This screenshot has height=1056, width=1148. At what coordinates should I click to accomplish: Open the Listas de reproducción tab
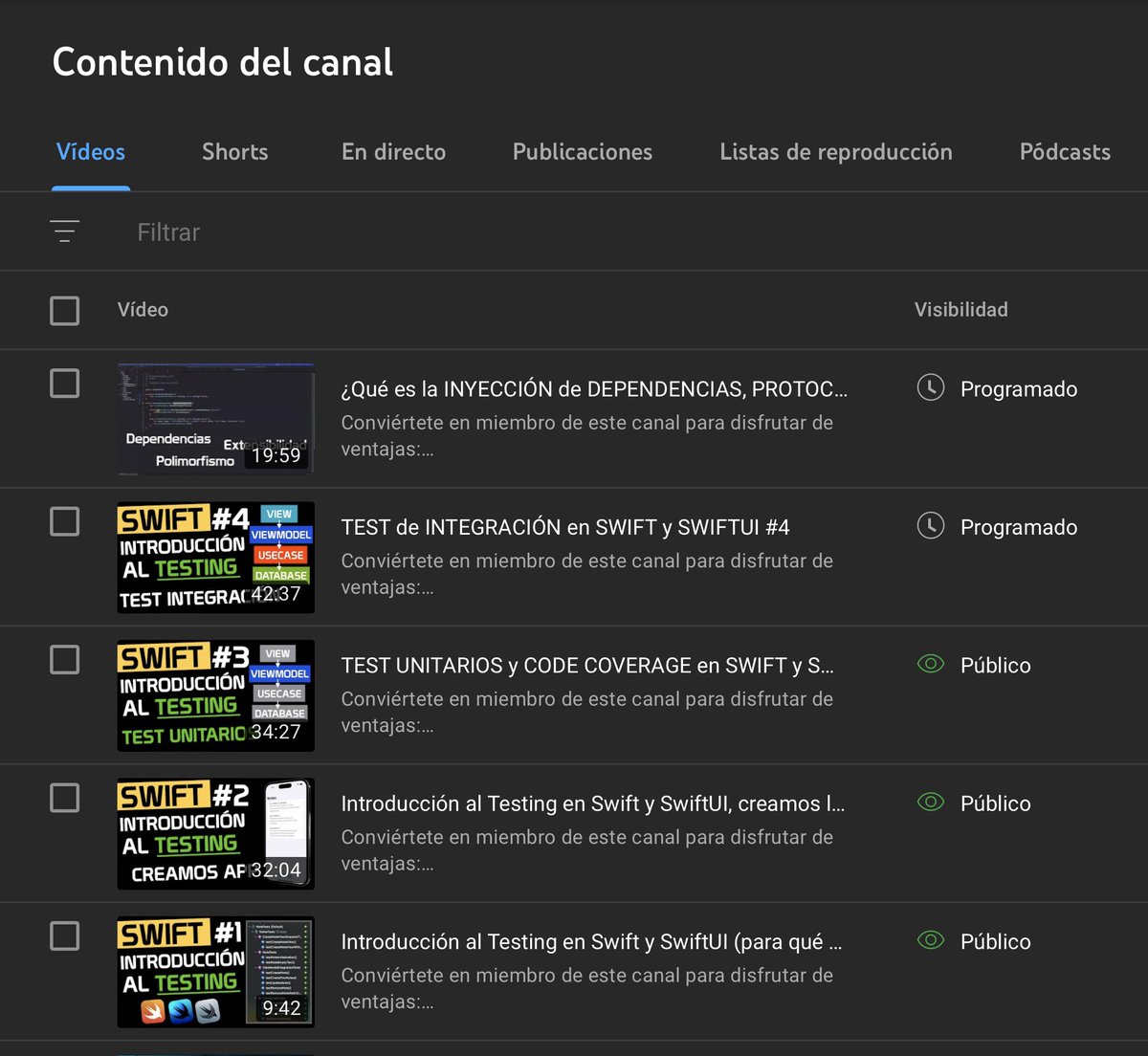[836, 152]
